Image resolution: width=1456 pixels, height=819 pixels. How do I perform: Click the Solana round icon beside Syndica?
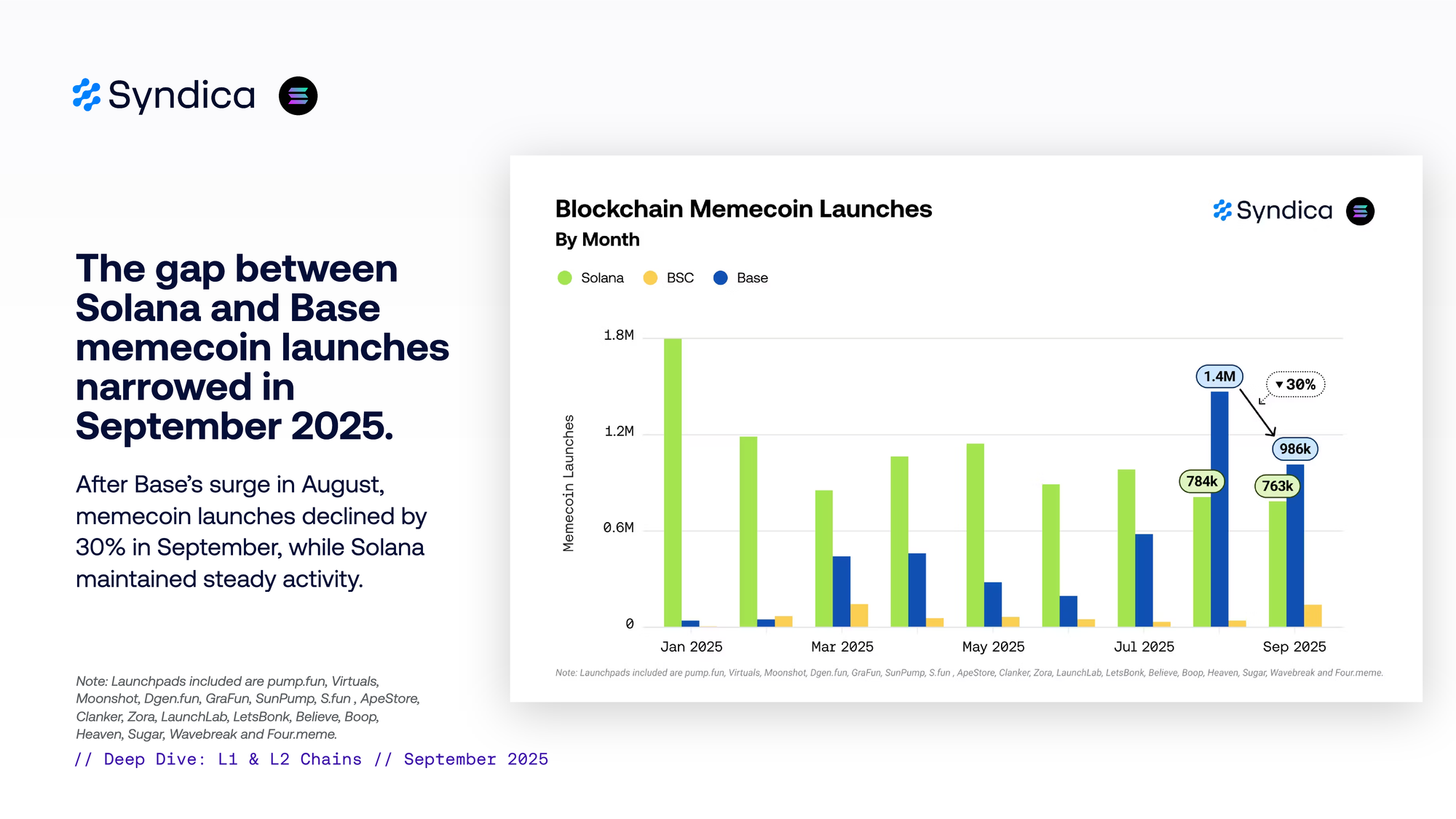[x=298, y=95]
